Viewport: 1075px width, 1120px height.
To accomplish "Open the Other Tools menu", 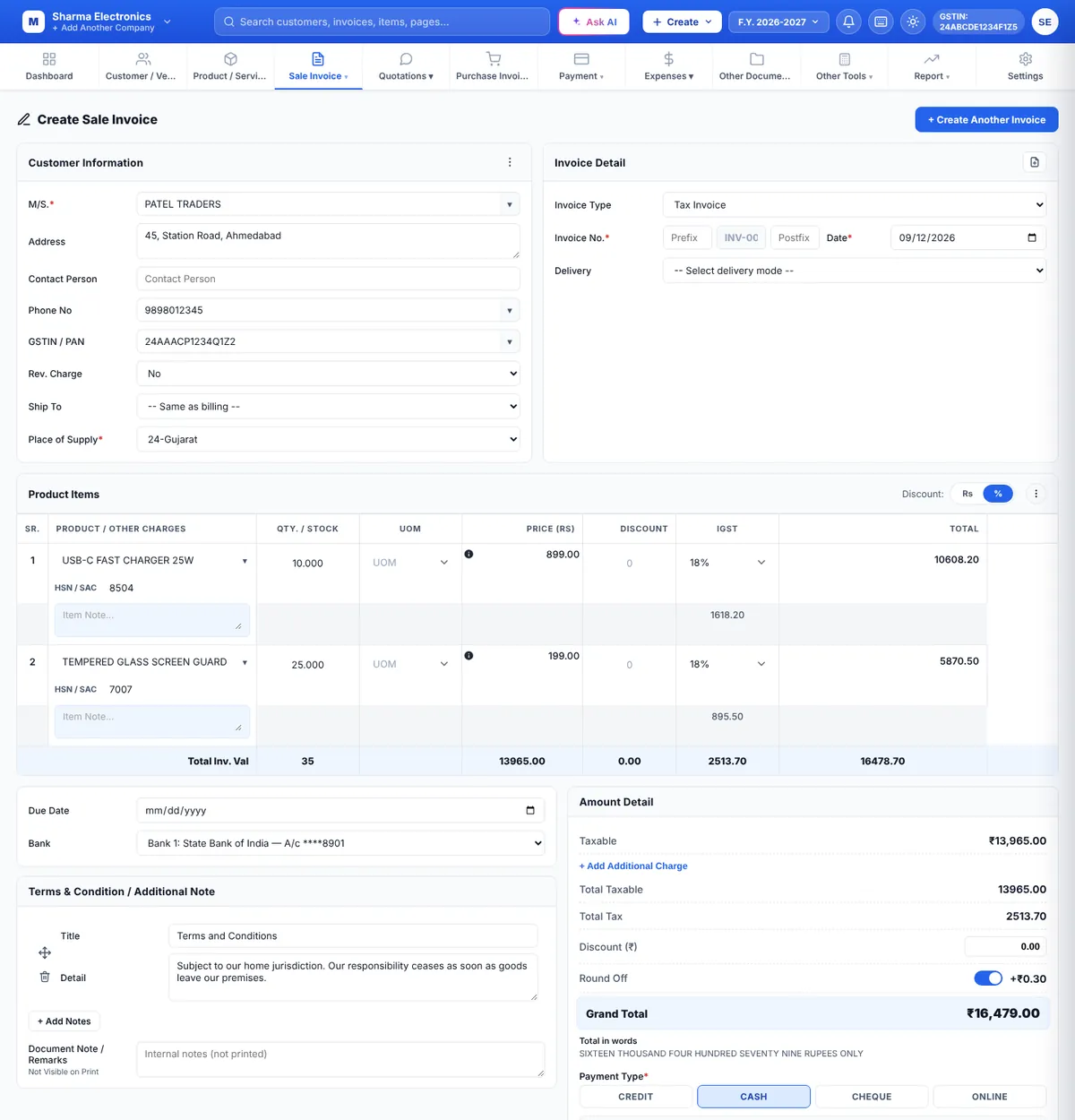I will pos(844,66).
